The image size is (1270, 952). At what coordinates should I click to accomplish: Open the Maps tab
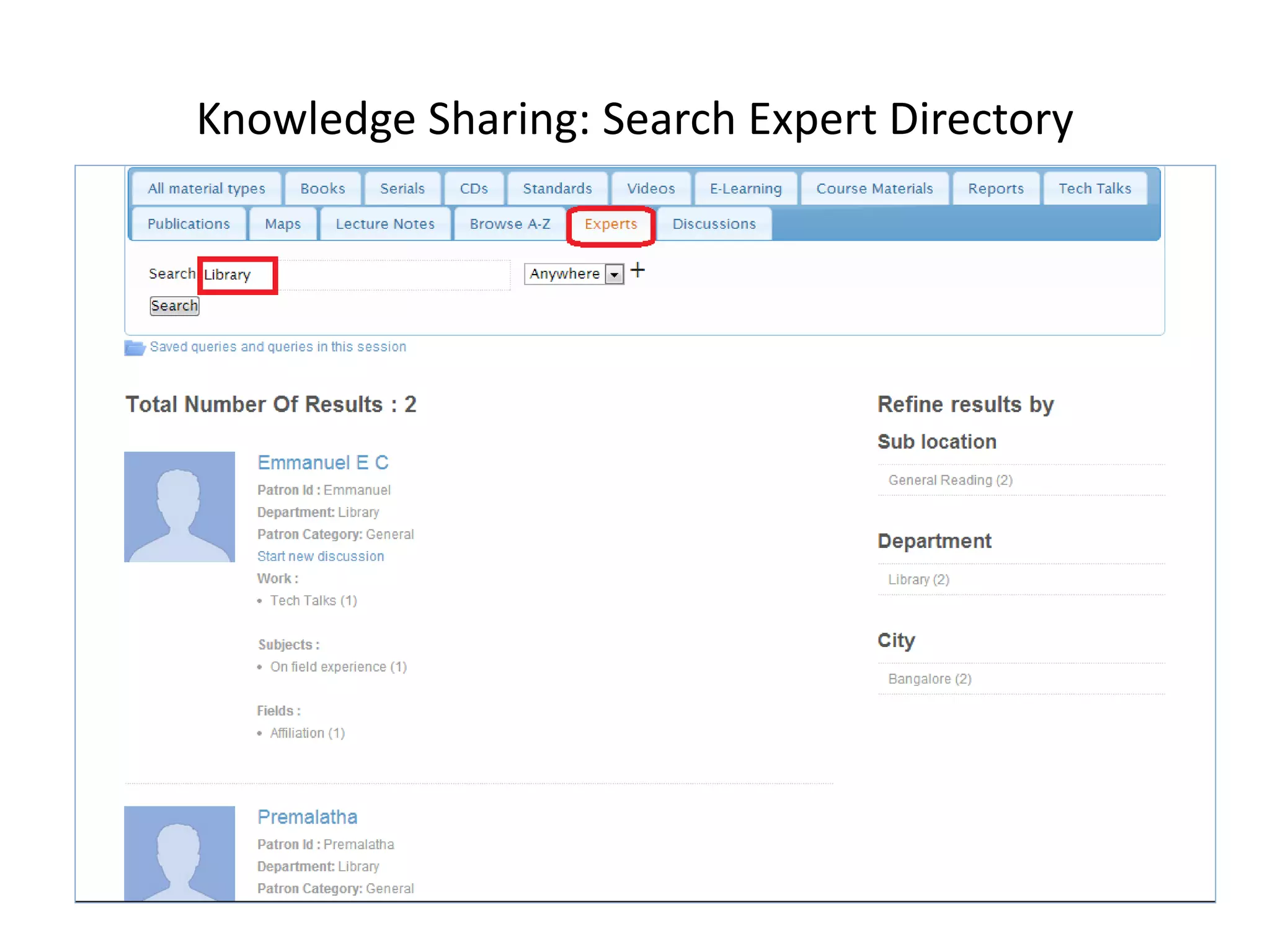pos(283,224)
